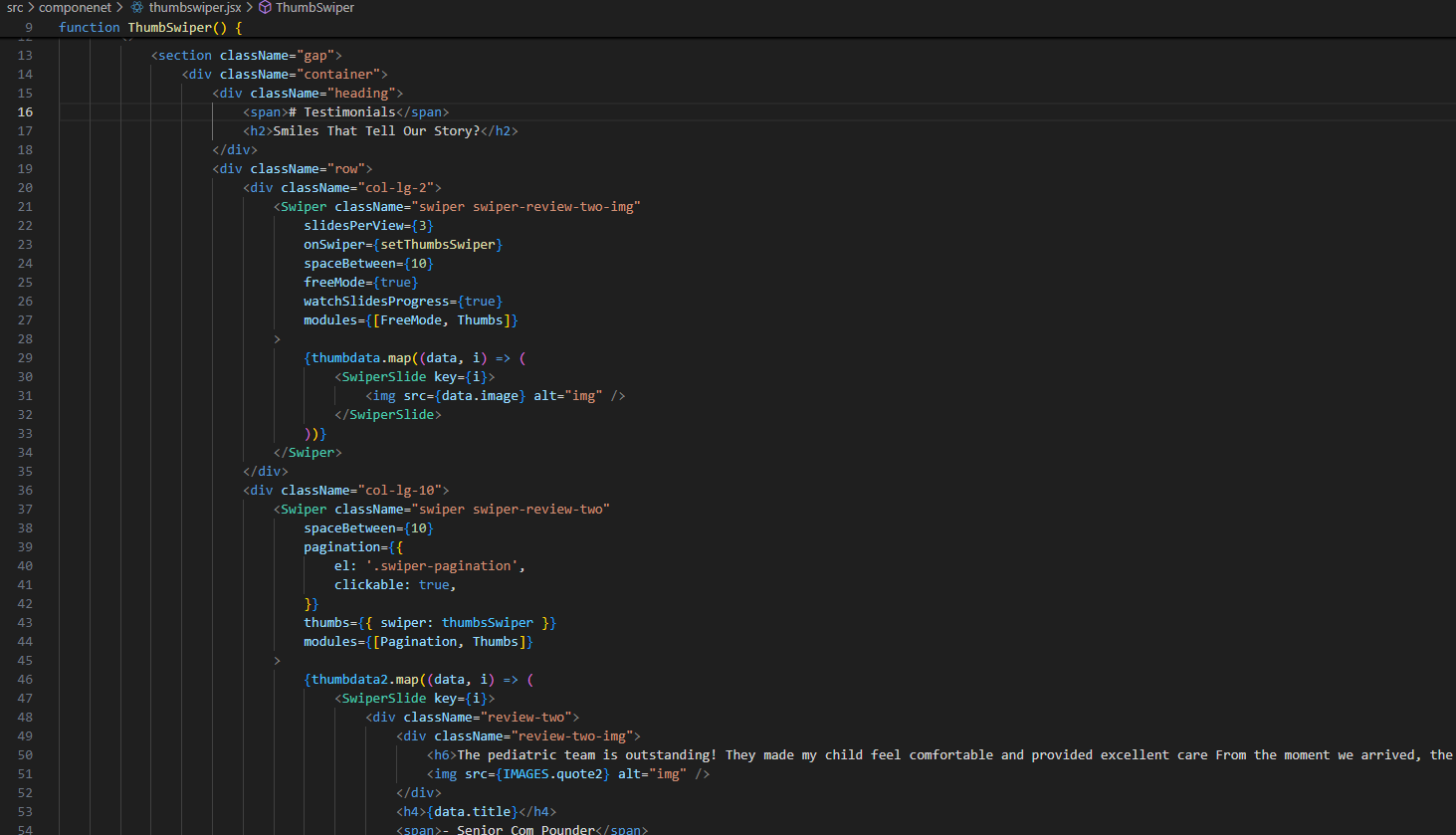
Task: Click the "container" class string
Action: 338,74
